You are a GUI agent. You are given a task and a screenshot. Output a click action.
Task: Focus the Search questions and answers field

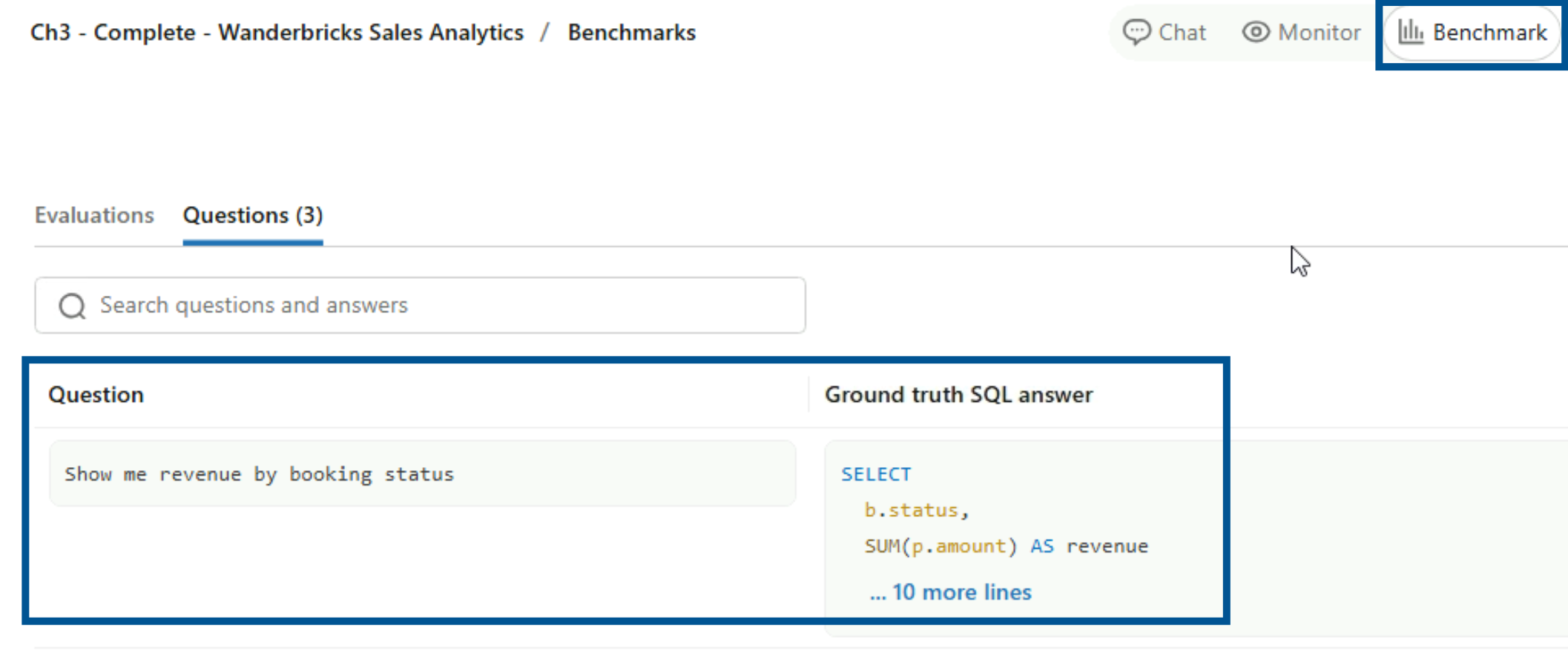coord(420,306)
